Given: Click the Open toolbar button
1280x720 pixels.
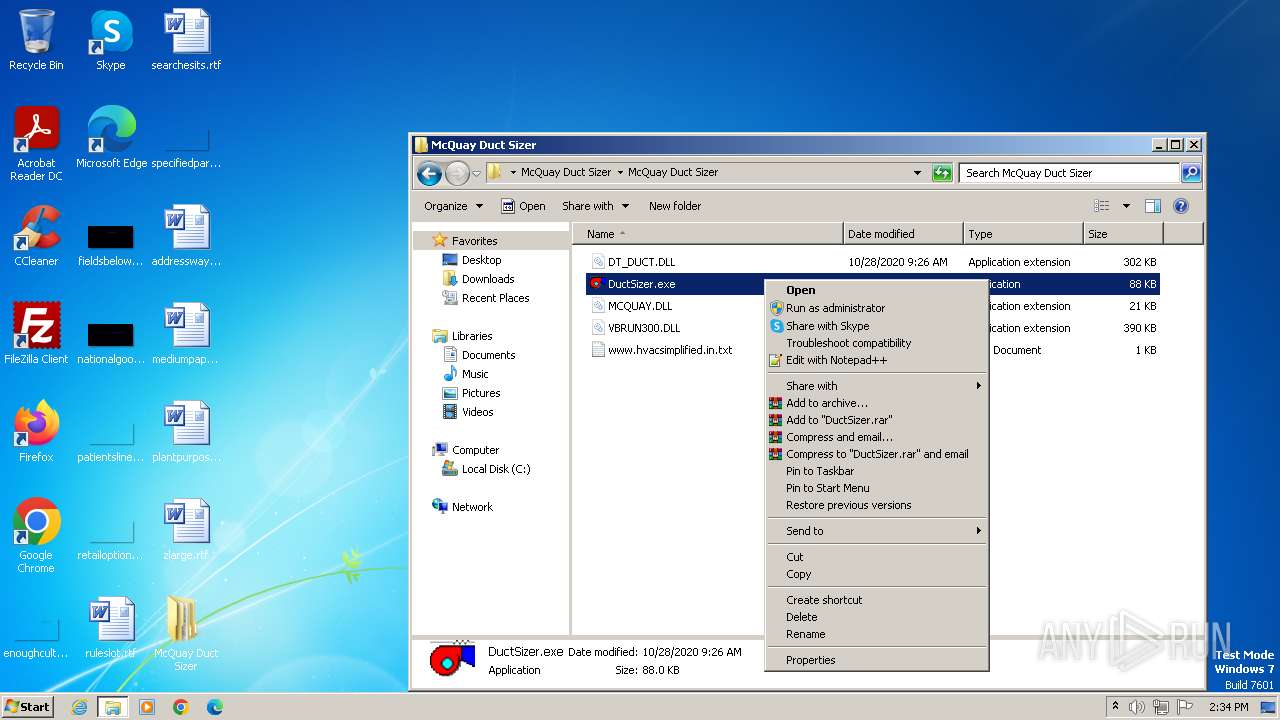Looking at the screenshot, I should [523, 206].
